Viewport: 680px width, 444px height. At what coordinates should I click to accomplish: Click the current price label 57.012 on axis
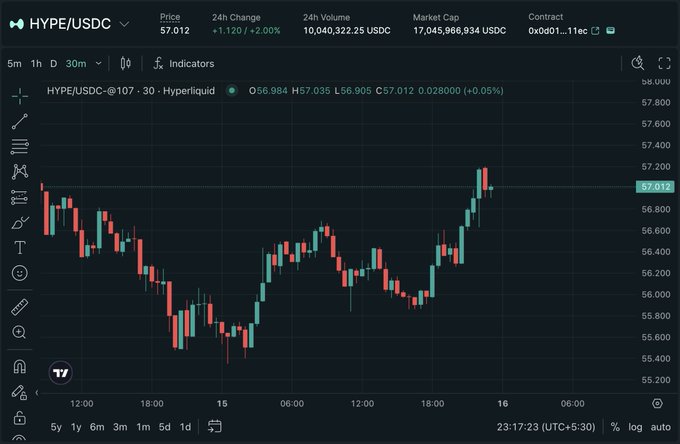tap(655, 186)
